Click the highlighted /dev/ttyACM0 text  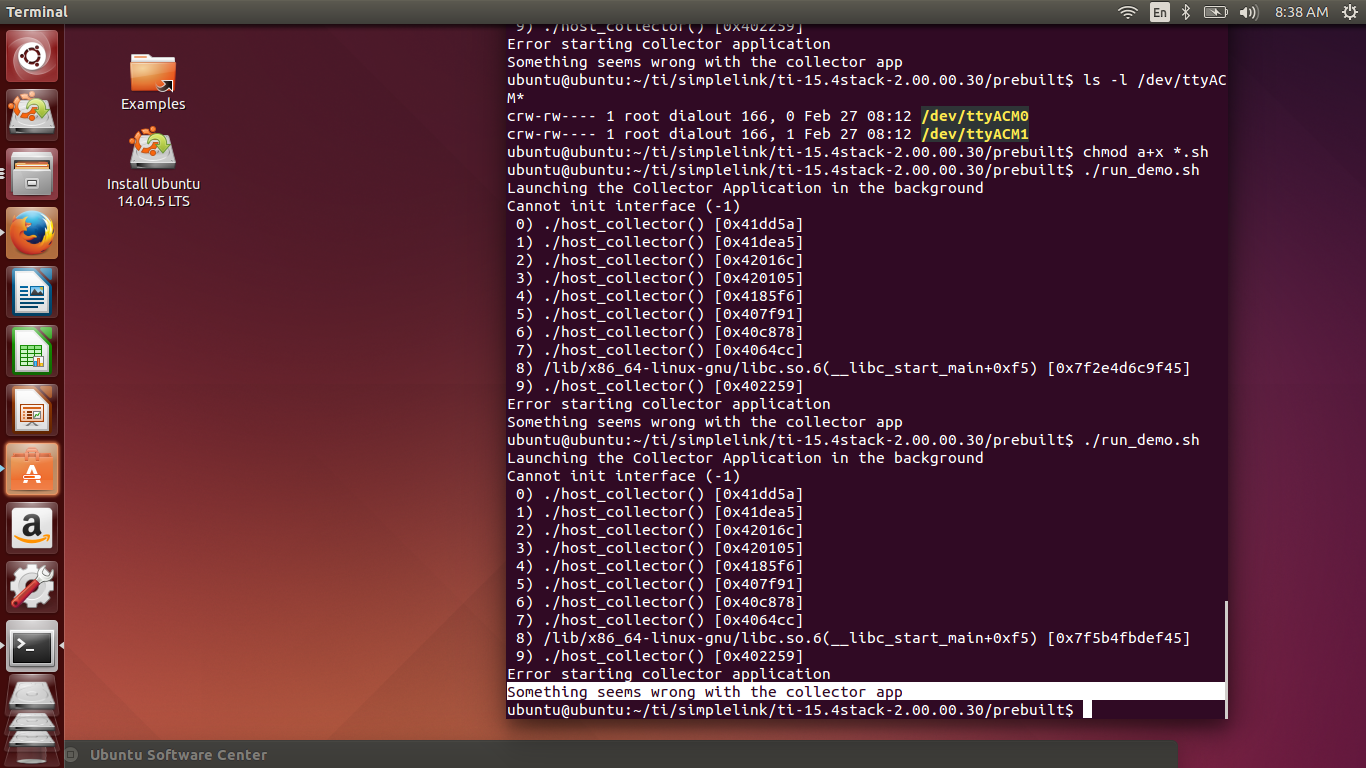tap(975, 116)
